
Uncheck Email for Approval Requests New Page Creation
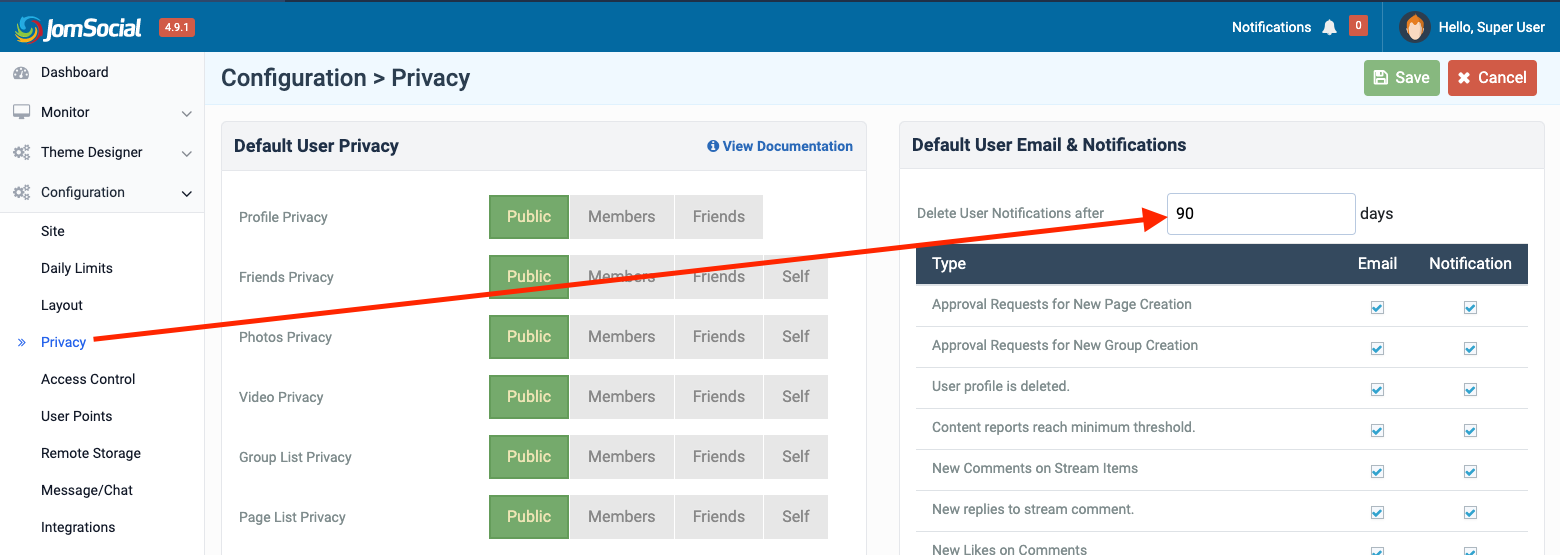1377,308
